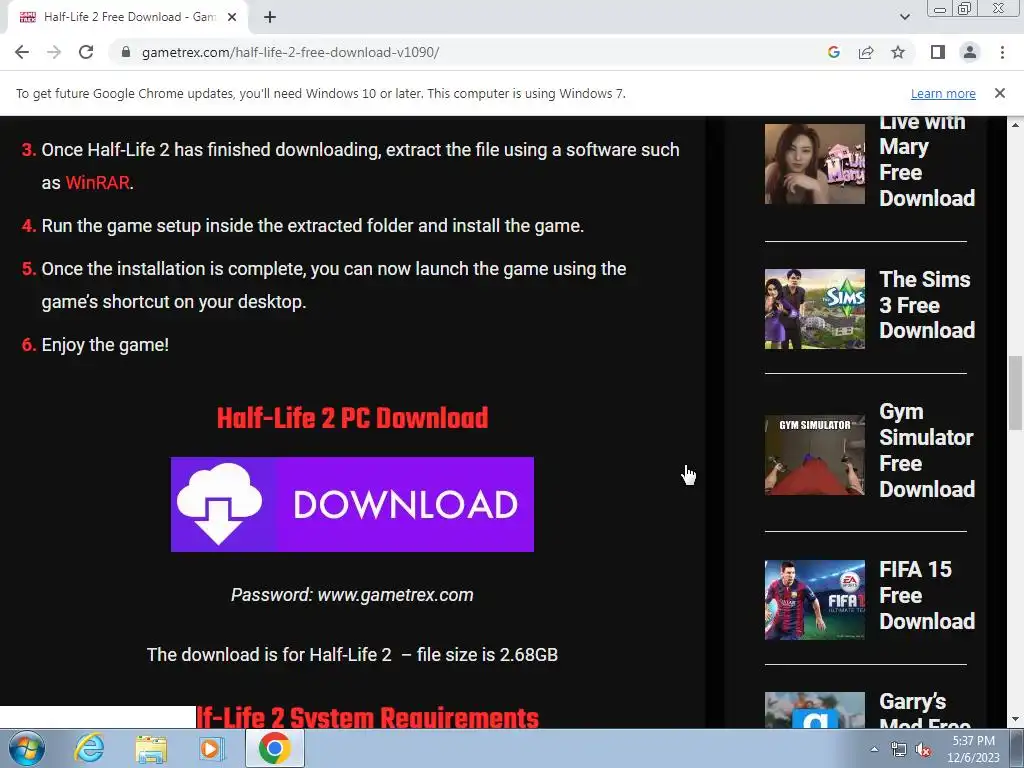1024x768 pixels.
Task: Click the 'file size is 2.68GB' line
Action: (x=352, y=654)
